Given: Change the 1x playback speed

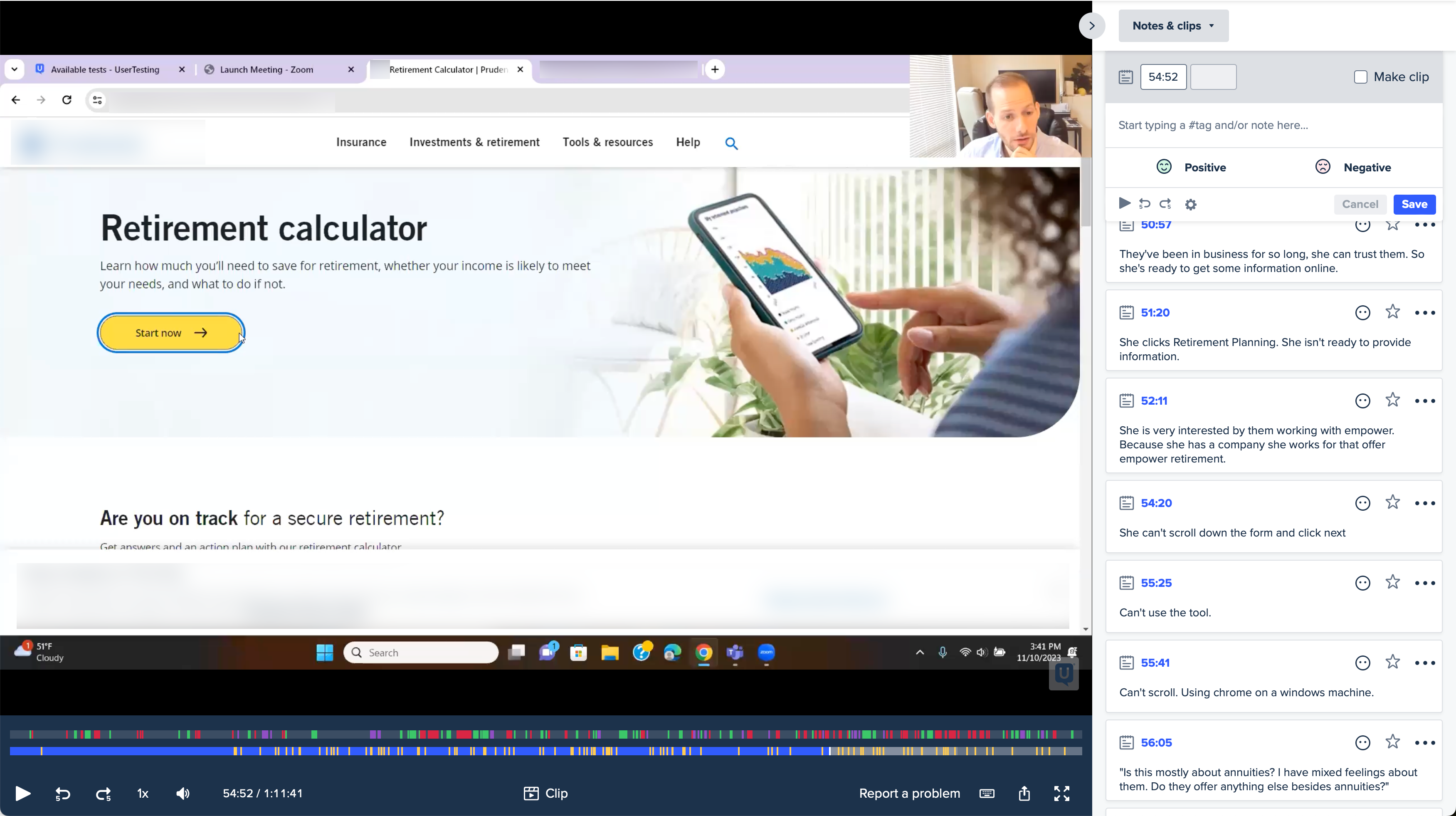Looking at the screenshot, I should [143, 794].
